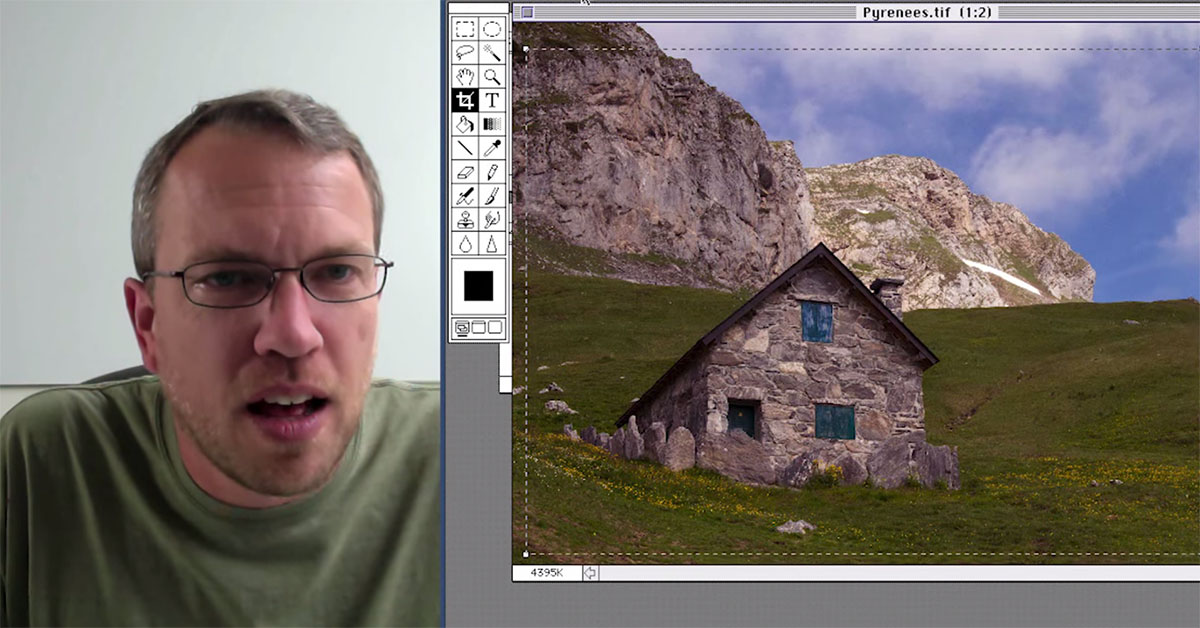Viewport: 1200px width, 628px height.
Task: Switch to the middle screen mode icon
Action: tap(478, 327)
